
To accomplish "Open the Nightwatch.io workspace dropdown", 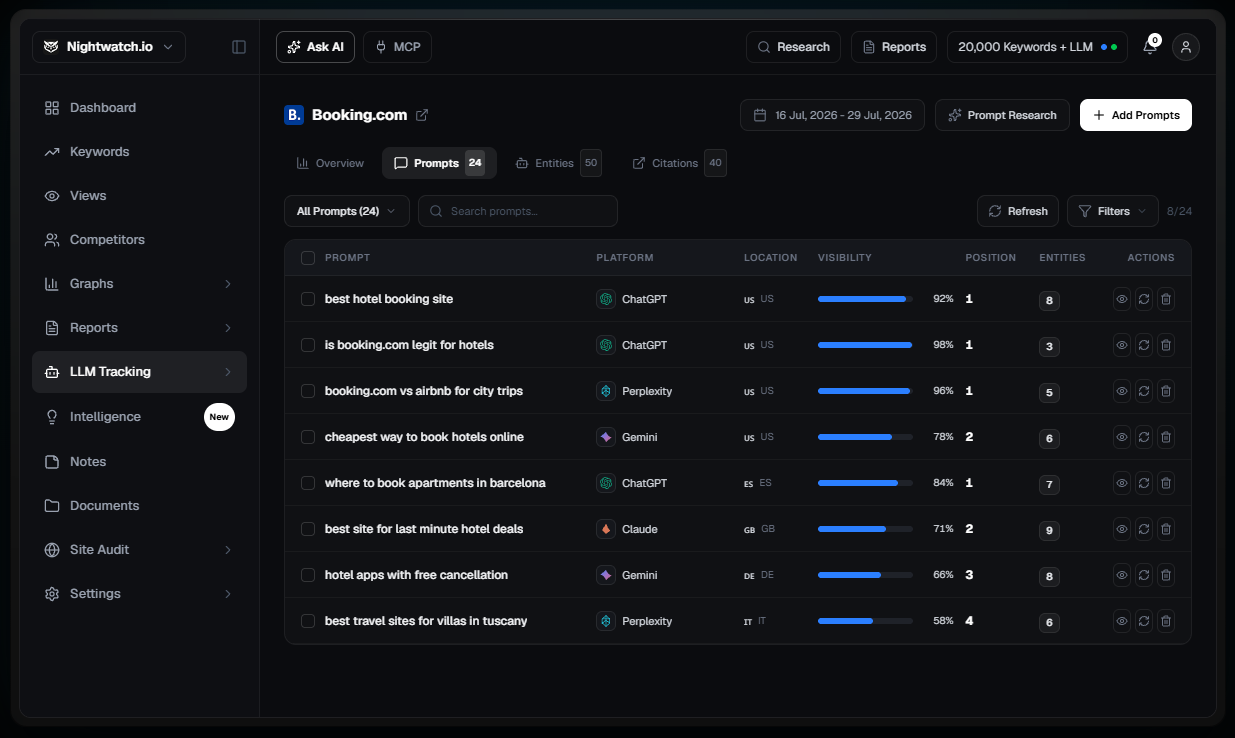I will pos(109,47).
